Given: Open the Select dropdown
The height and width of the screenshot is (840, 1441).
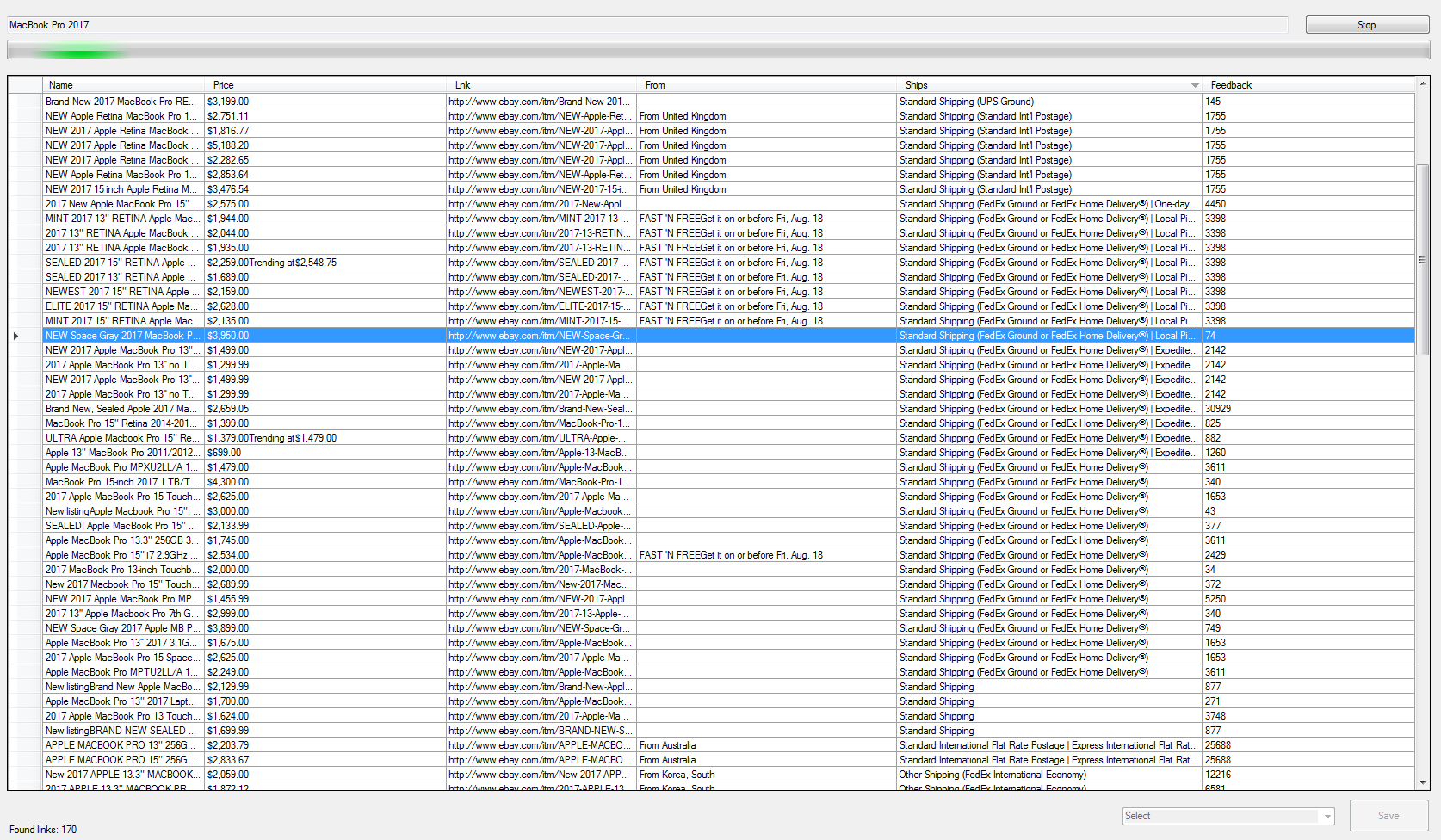Looking at the screenshot, I should pyautogui.click(x=1228, y=816).
